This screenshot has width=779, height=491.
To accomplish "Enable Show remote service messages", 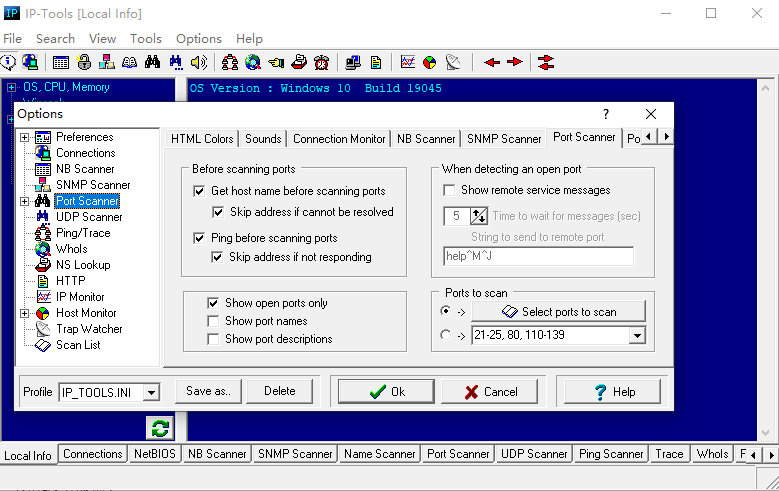I will click(449, 190).
